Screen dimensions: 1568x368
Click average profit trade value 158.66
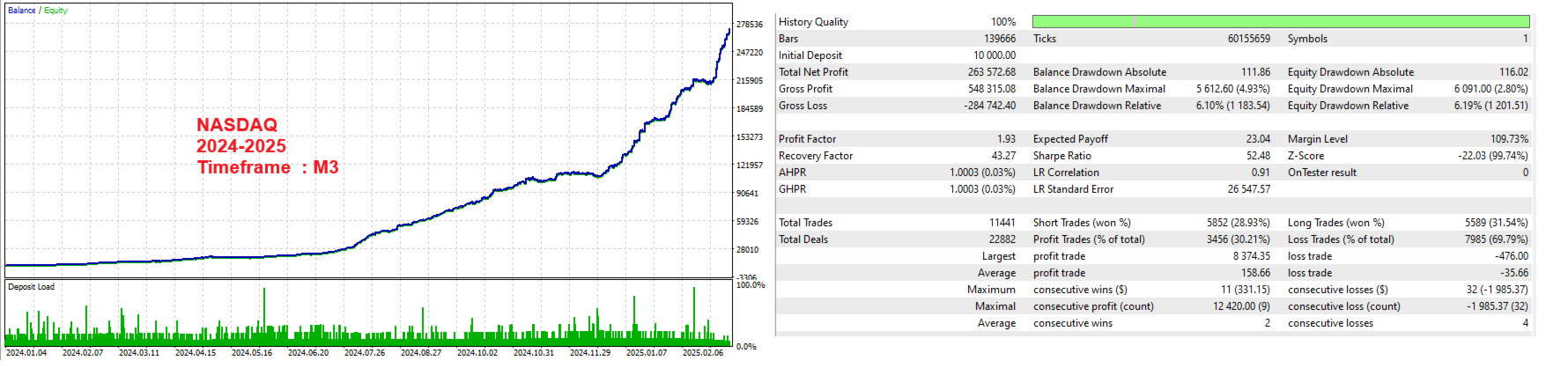[x=1256, y=273]
